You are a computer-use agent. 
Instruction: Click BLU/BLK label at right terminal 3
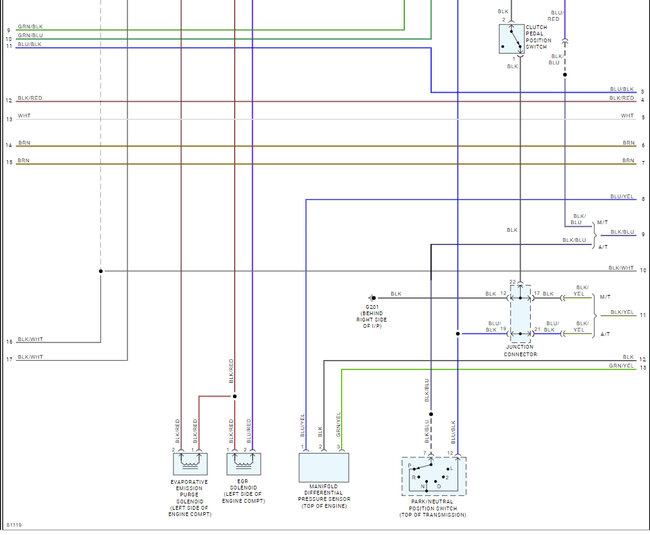pyautogui.click(x=622, y=89)
